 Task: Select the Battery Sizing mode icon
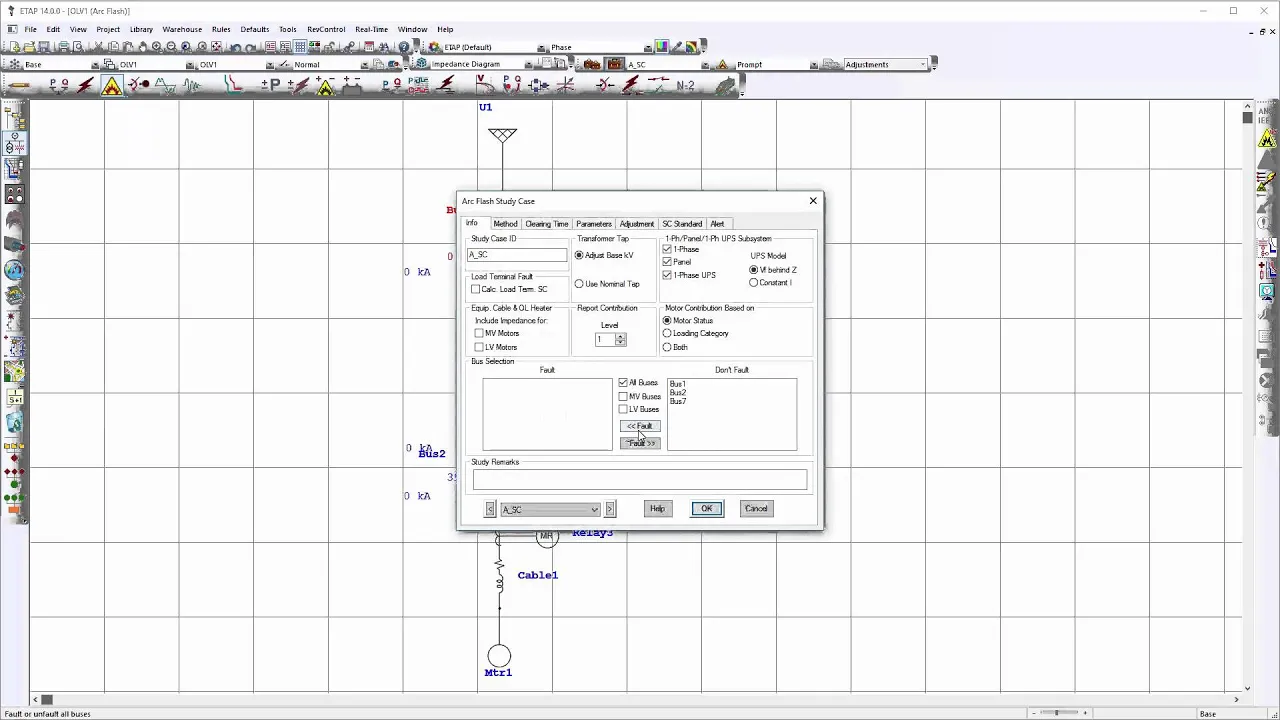[352, 86]
